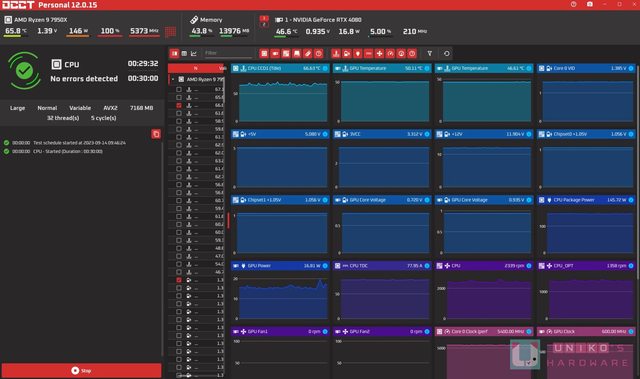
Task: Toggle the gauge sensor filter icon
Action: pyautogui.click(x=390, y=53)
